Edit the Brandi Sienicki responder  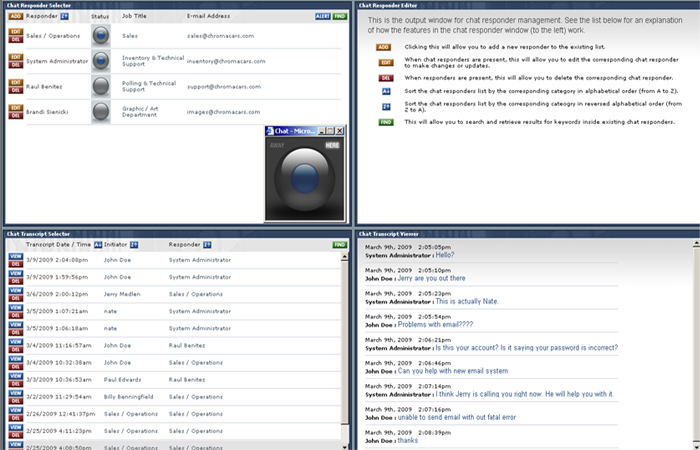tap(16, 108)
